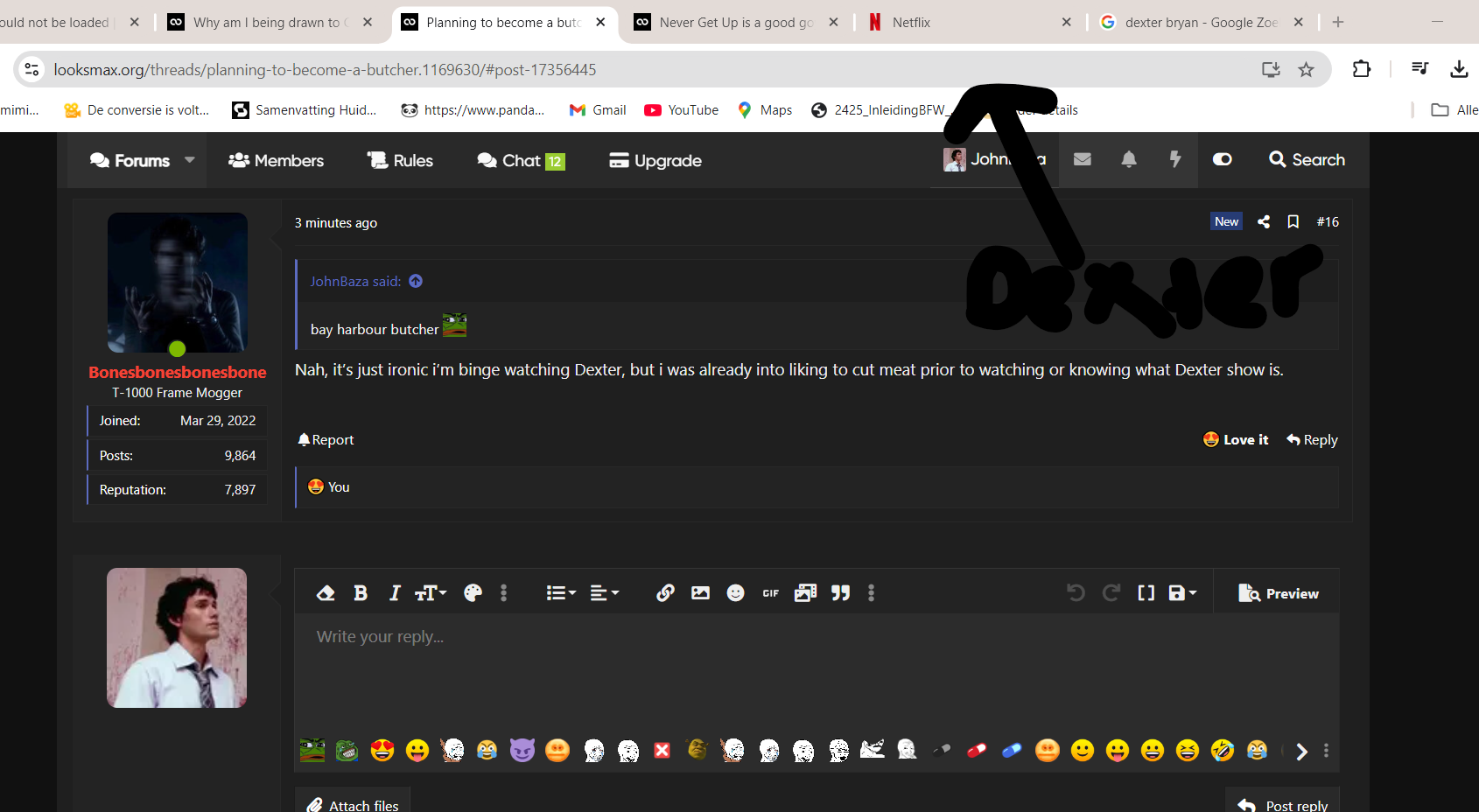This screenshot has width=1479, height=812.
Task: Expand the list options dropdown
Action: 561,593
